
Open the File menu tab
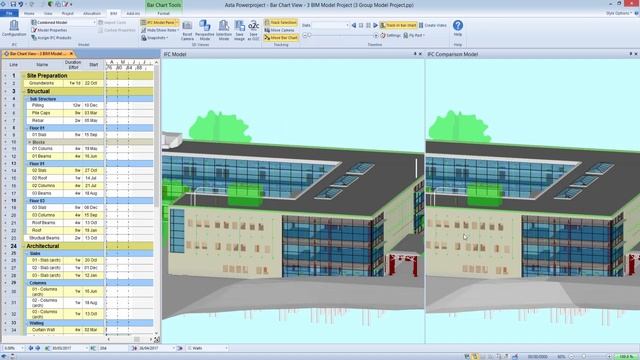tap(9, 13)
